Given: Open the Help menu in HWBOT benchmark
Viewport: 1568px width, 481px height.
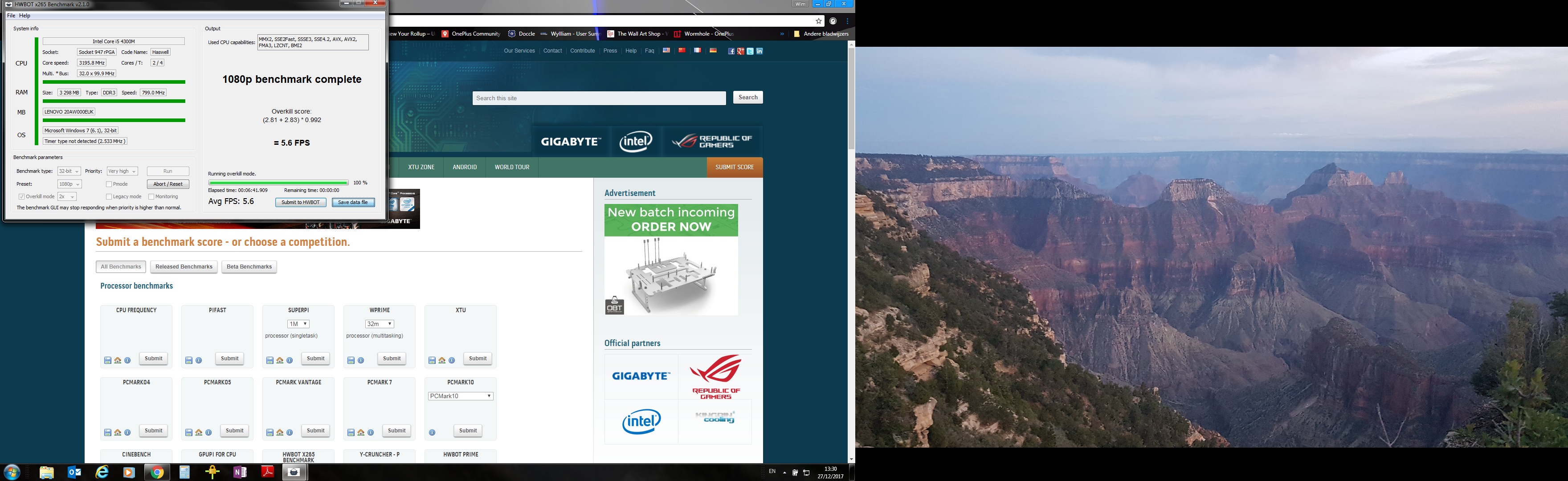Looking at the screenshot, I should pyautogui.click(x=25, y=16).
